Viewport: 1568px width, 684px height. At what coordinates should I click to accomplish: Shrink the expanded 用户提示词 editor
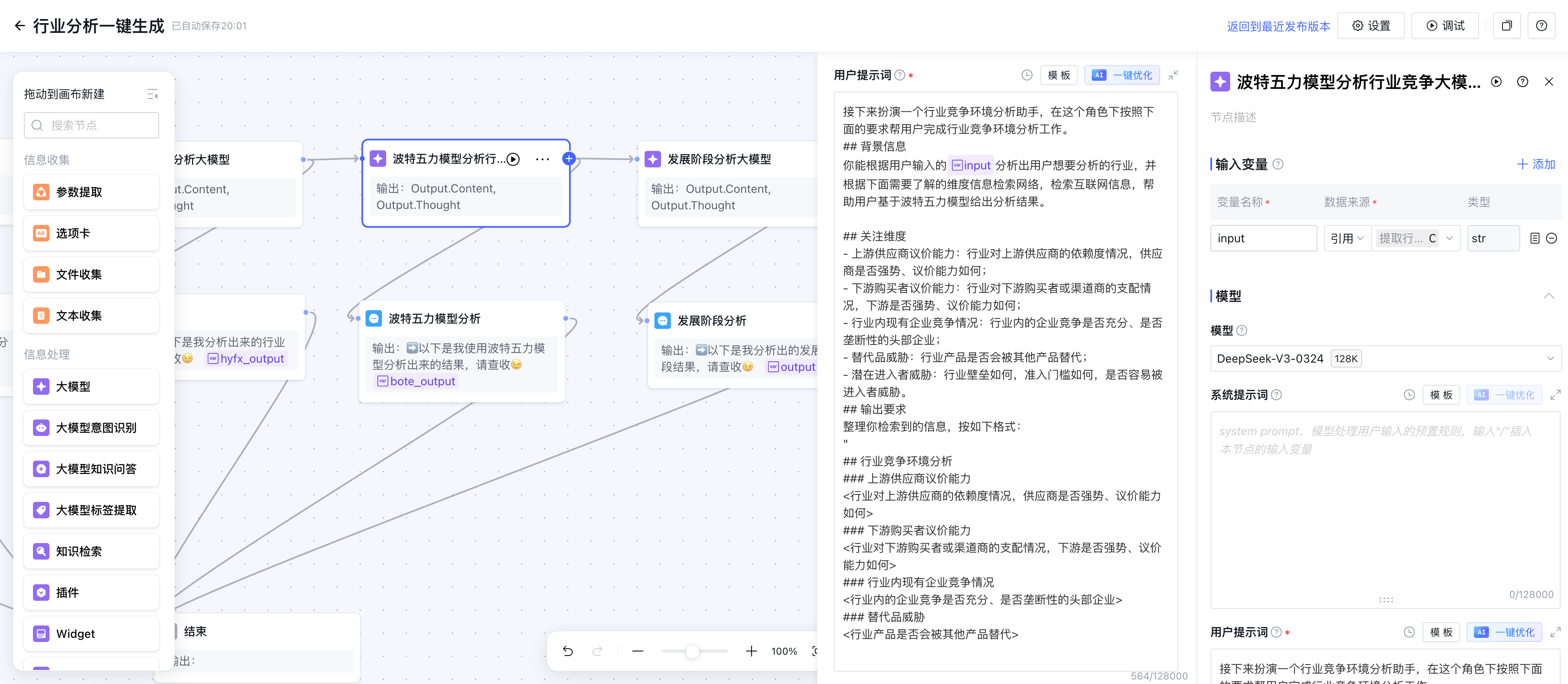coord(1173,75)
